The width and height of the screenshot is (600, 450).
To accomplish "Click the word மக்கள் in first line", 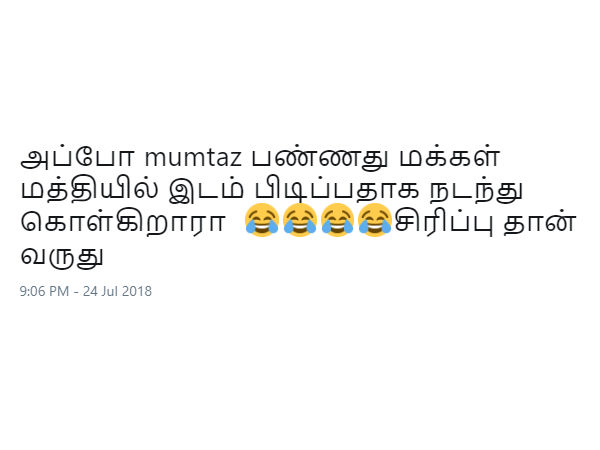I will (x=449, y=156).
